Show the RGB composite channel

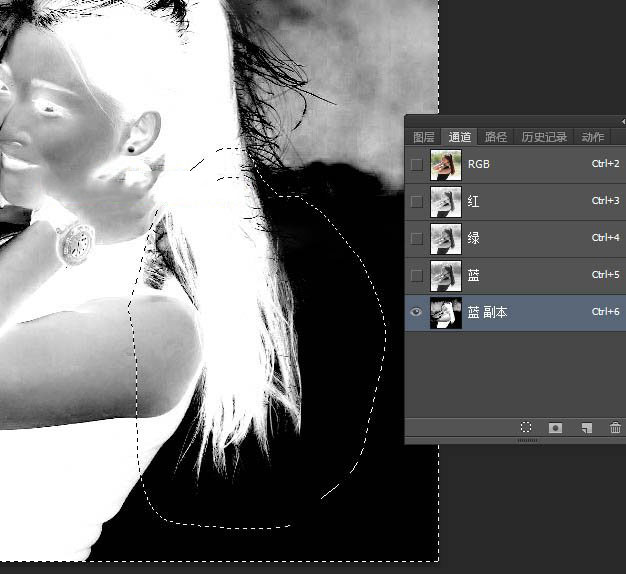point(416,164)
